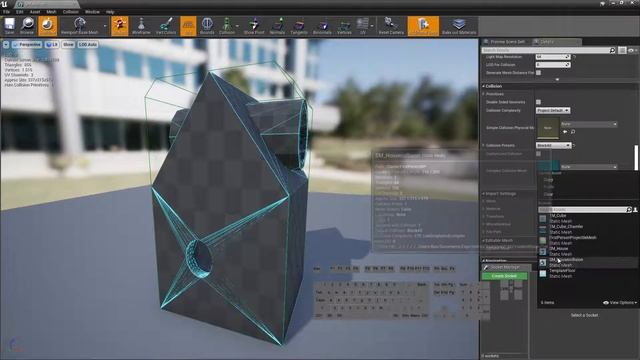
Task: Click the highlighted orange icon after Reset Camera
Action: pyautogui.click(x=423, y=26)
